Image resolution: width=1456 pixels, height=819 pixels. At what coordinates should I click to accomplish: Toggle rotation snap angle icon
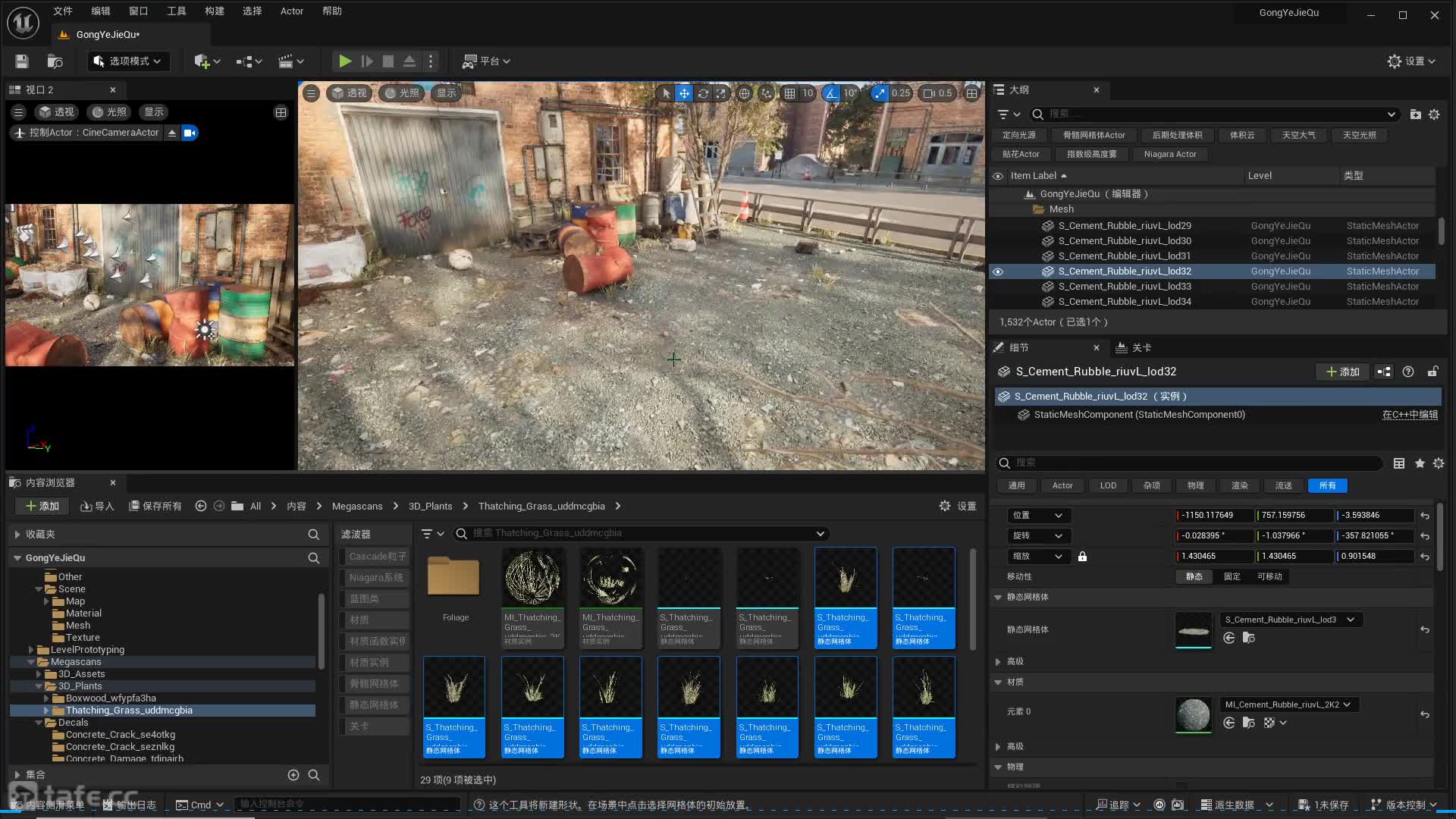(x=831, y=93)
